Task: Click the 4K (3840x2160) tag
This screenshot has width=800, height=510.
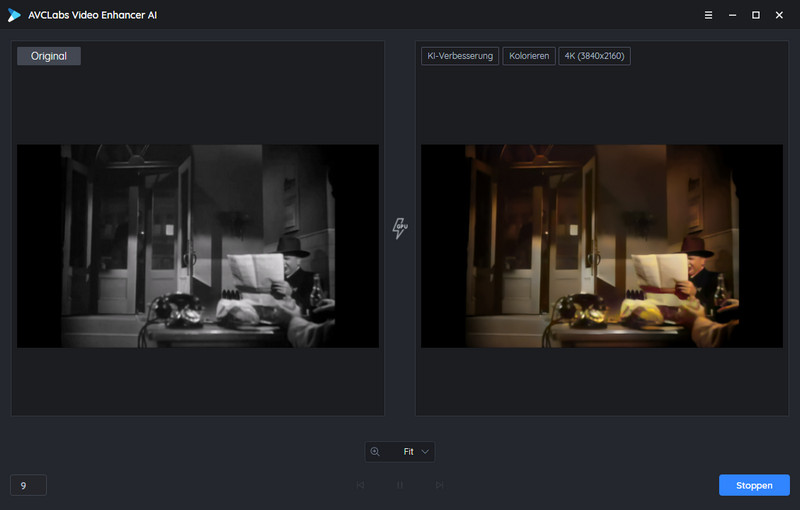Action: click(x=594, y=56)
